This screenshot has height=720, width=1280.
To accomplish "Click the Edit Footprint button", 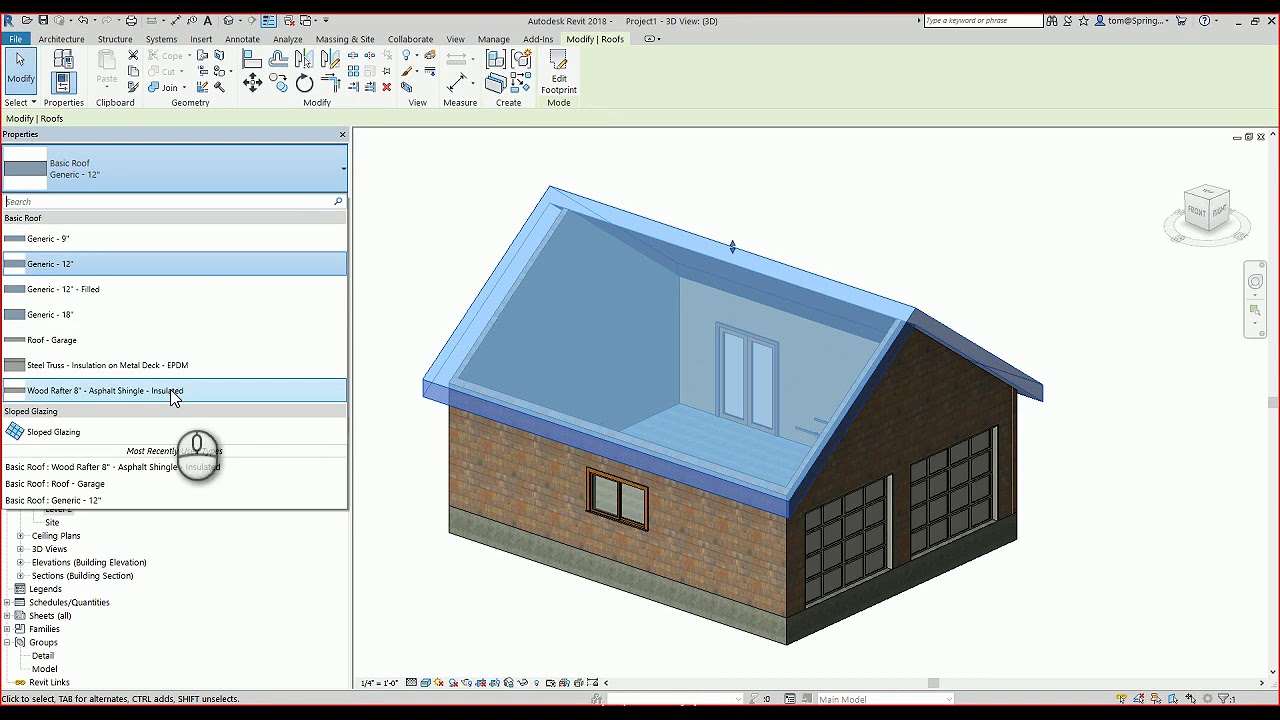I will (x=558, y=72).
